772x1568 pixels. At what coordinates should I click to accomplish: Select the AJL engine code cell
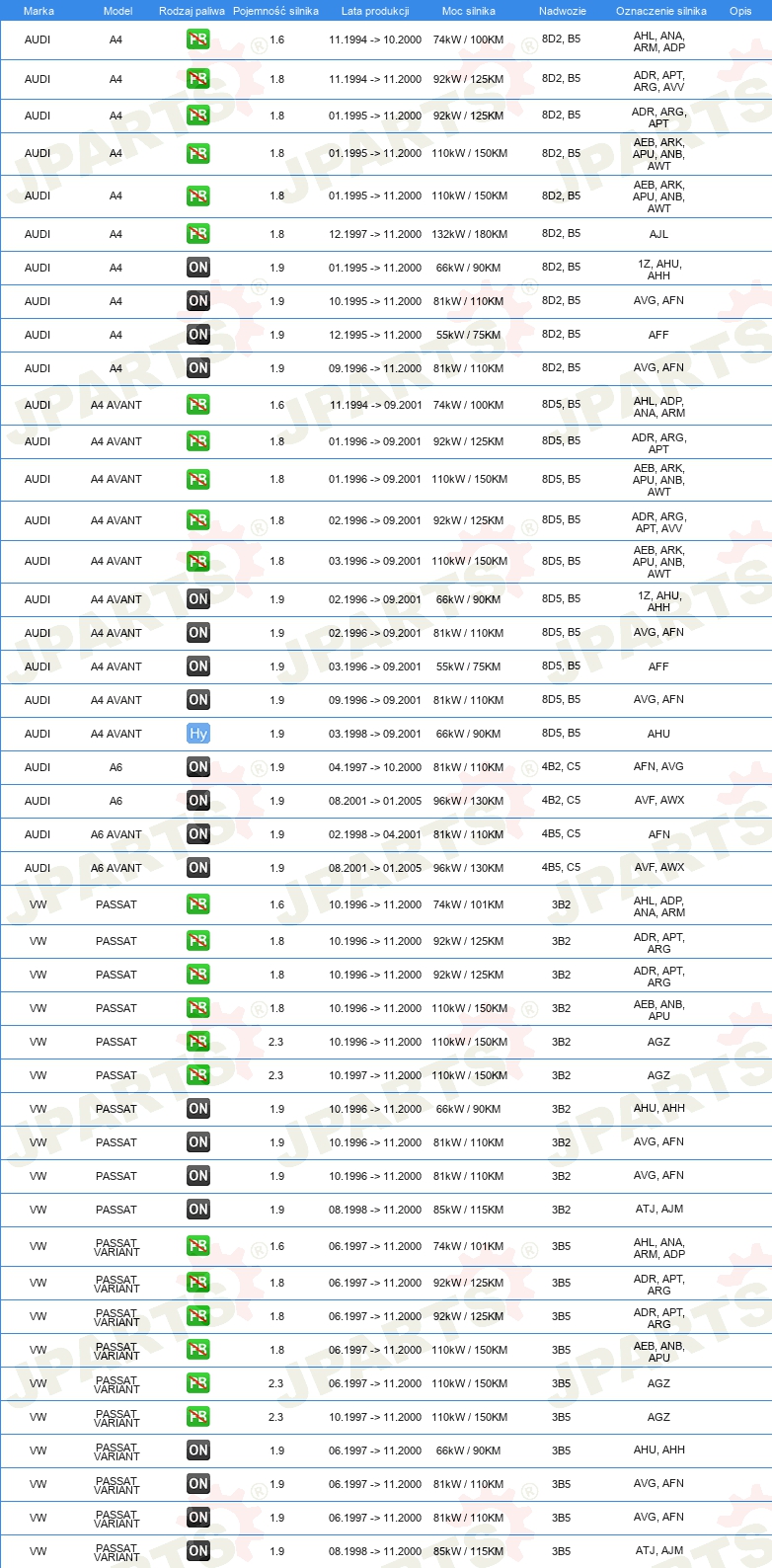658,234
